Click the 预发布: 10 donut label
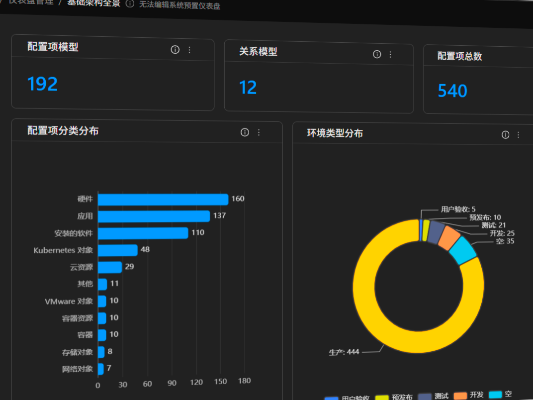533x400 pixels. click(x=485, y=218)
